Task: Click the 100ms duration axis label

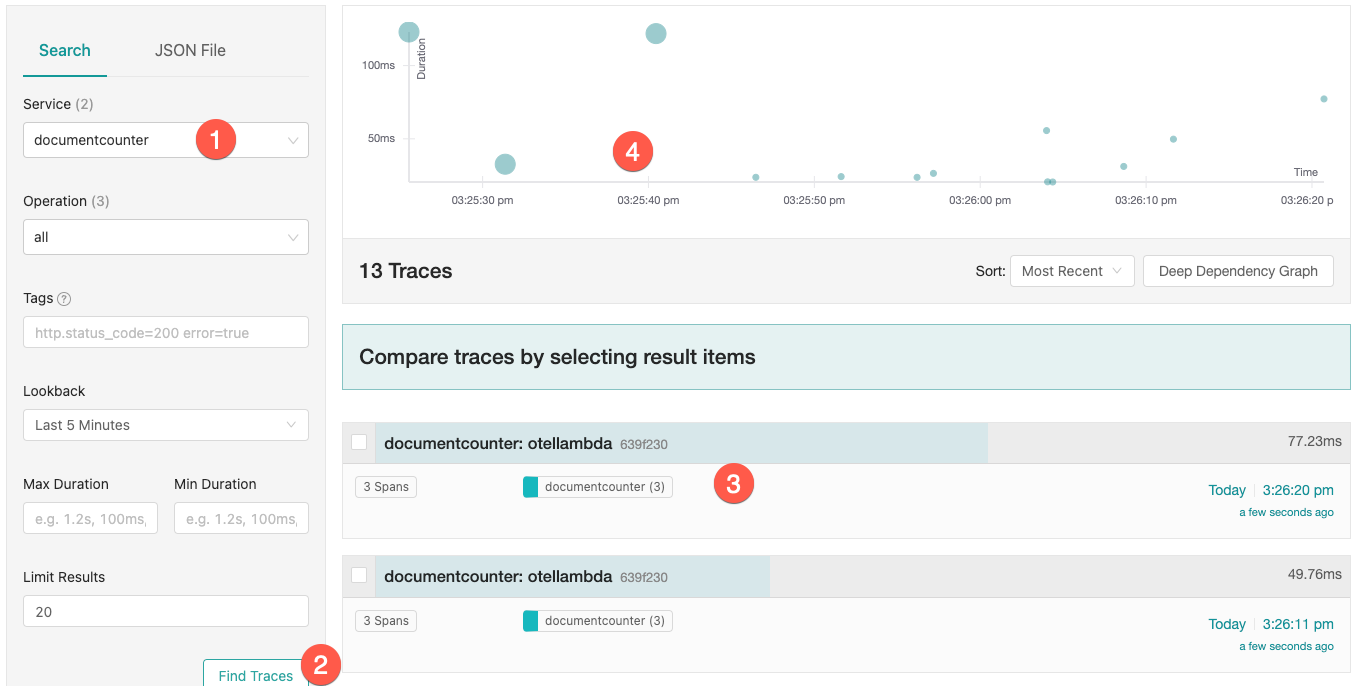Action: click(379, 65)
